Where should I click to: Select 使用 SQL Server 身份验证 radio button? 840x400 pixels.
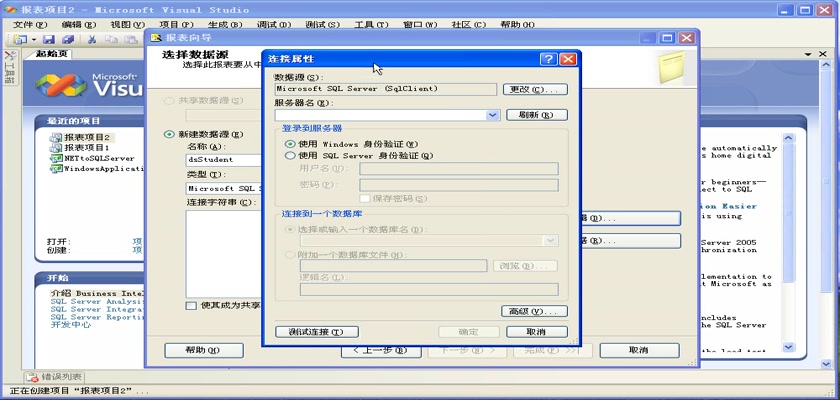tap(290, 156)
